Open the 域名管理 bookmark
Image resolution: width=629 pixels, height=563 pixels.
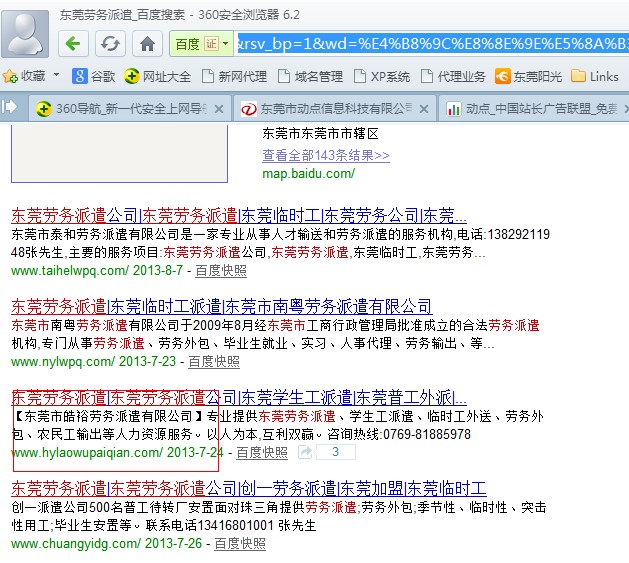point(310,76)
